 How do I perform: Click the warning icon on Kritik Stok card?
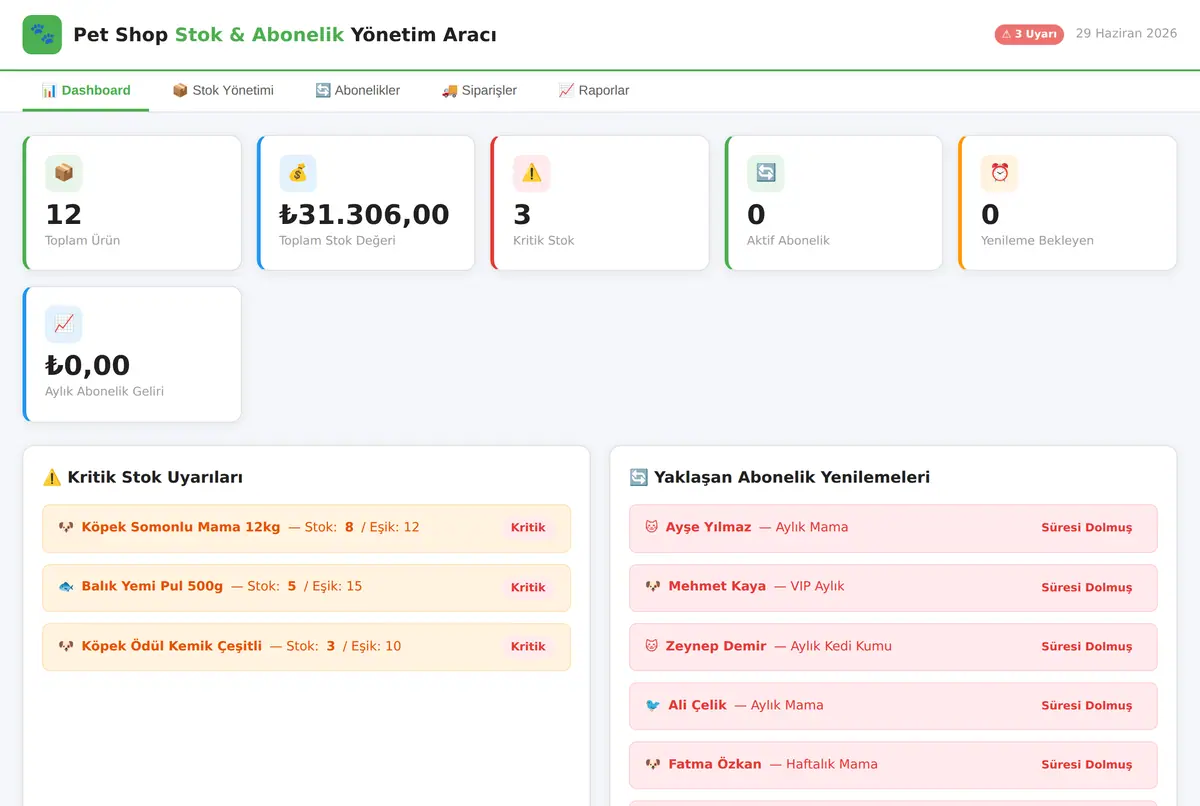[532, 173]
